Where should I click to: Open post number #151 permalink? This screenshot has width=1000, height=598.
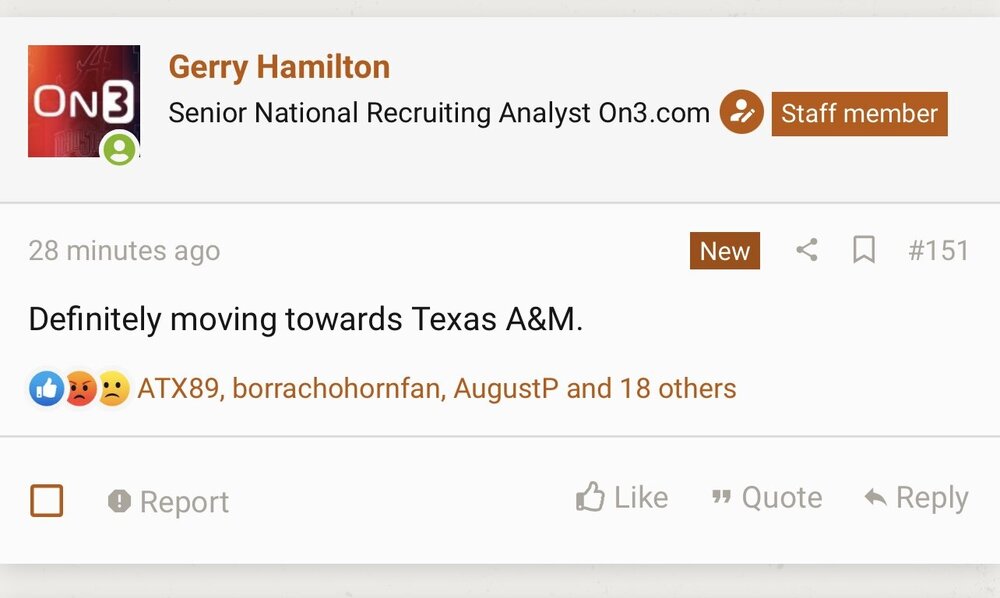(x=938, y=250)
